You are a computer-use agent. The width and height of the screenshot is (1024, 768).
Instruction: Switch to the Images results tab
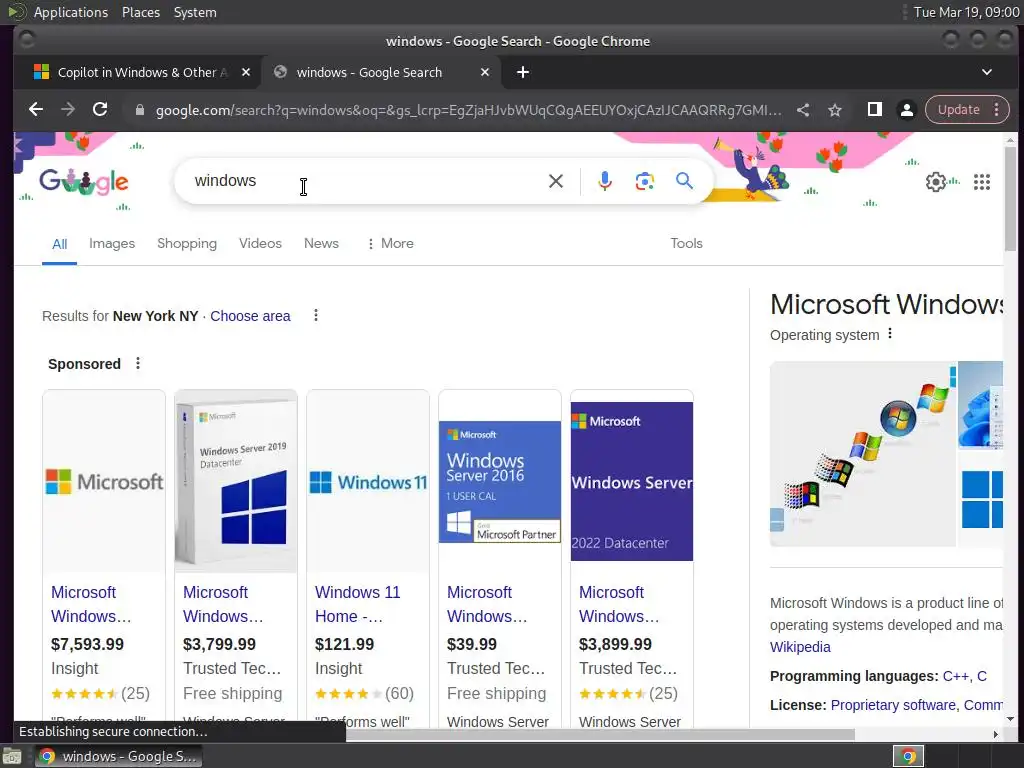click(x=112, y=243)
